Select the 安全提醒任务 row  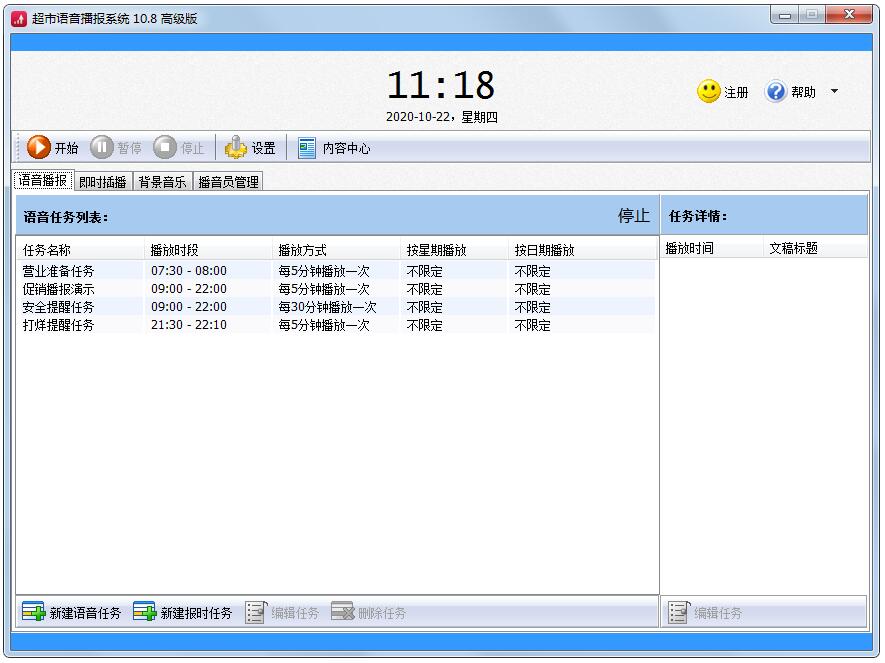[337, 307]
